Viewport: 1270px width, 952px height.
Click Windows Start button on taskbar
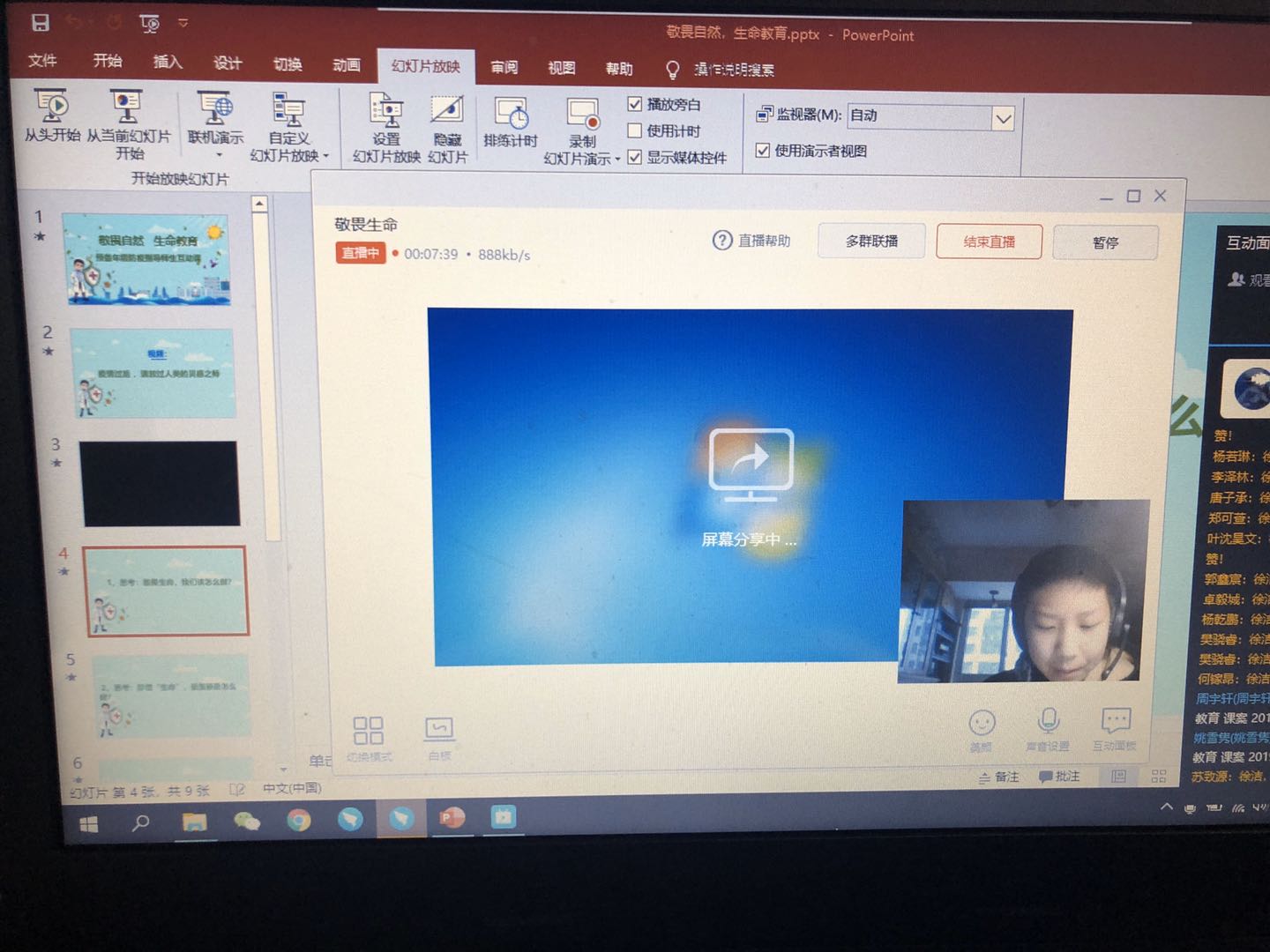pyautogui.click(x=89, y=823)
